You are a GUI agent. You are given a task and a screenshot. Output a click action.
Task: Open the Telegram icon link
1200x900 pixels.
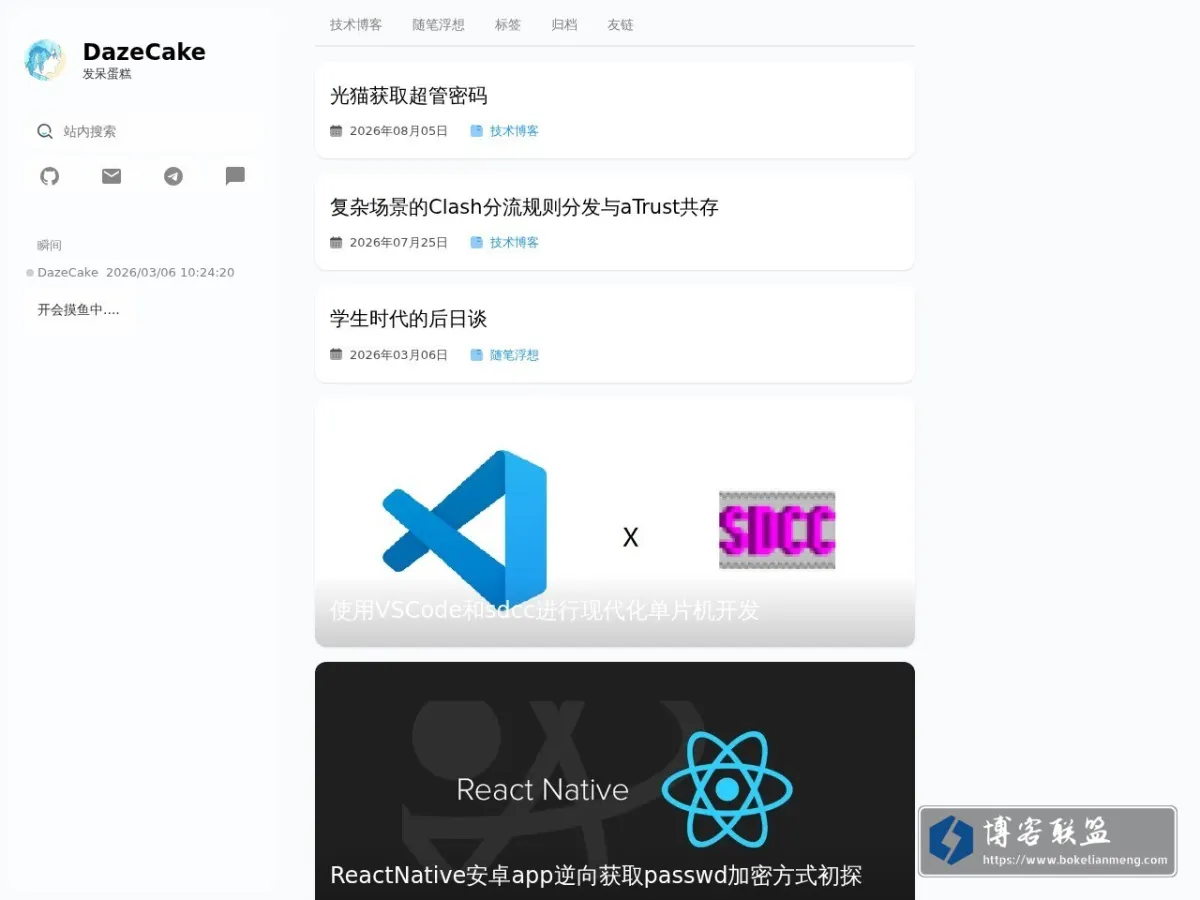point(174,176)
